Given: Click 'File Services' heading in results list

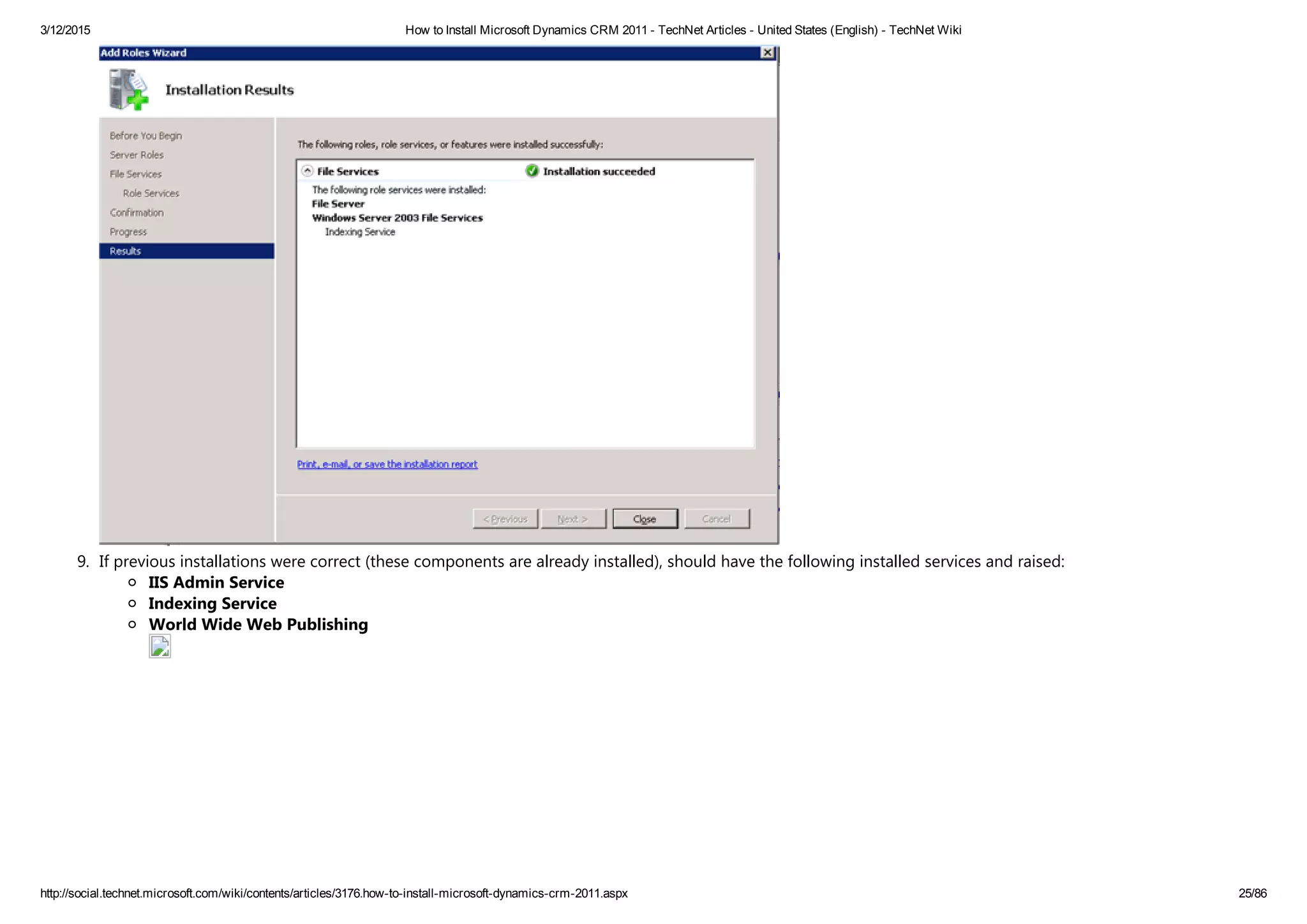Looking at the screenshot, I should coord(348,172).
